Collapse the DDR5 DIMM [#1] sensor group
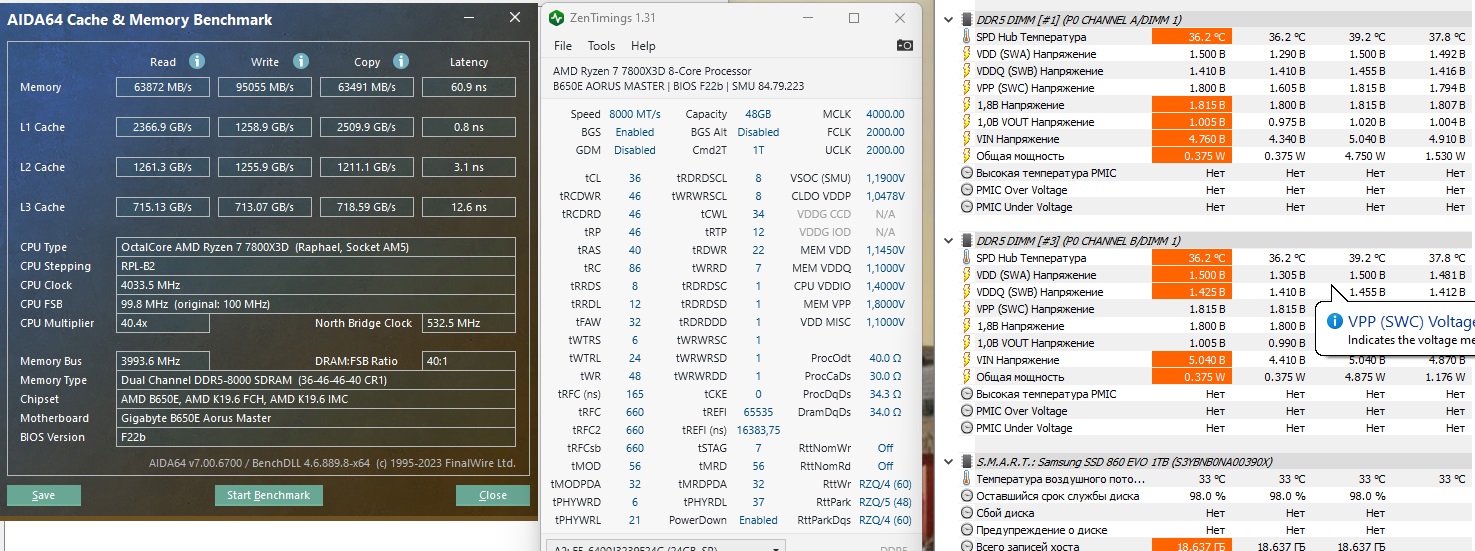Screen dimensions: 1475x551 tap(950, 19)
